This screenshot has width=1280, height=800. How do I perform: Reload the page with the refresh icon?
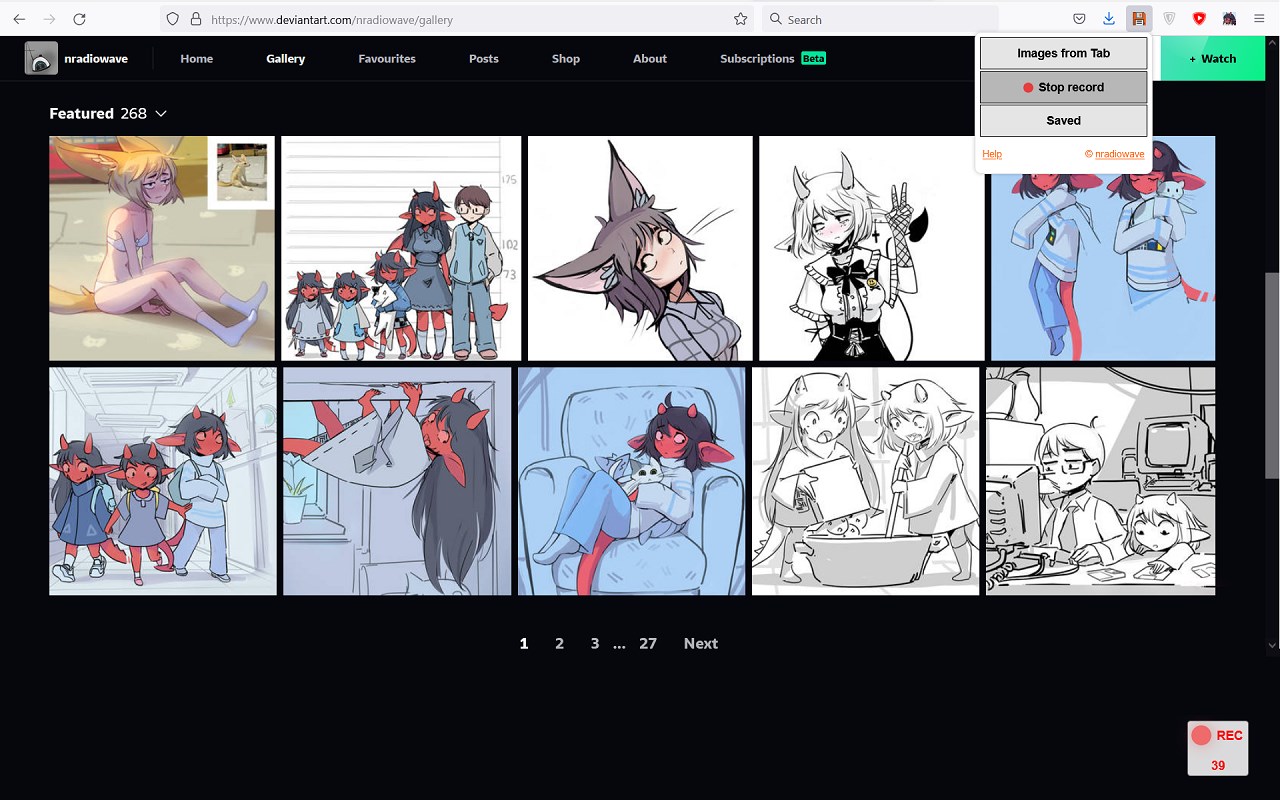[79, 19]
